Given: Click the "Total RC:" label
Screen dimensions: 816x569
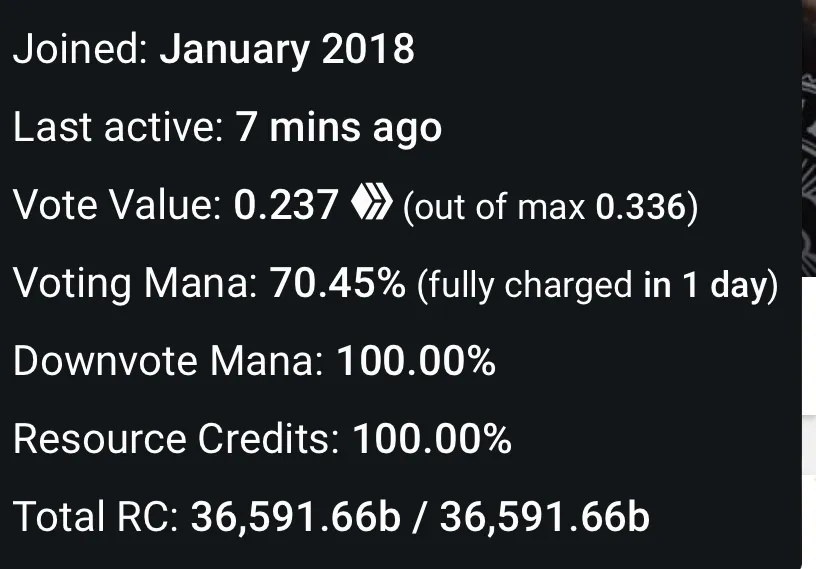Looking at the screenshot, I should [95, 517].
